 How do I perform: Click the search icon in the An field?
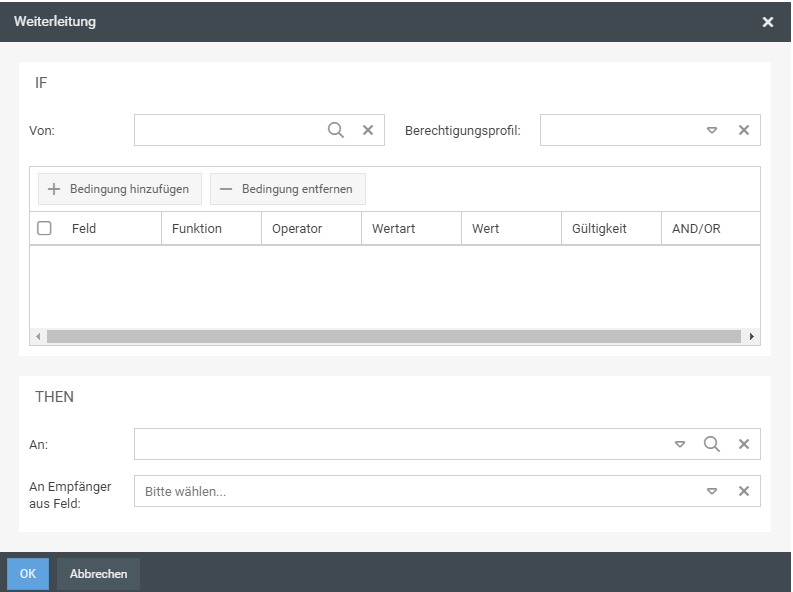click(x=711, y=444)
